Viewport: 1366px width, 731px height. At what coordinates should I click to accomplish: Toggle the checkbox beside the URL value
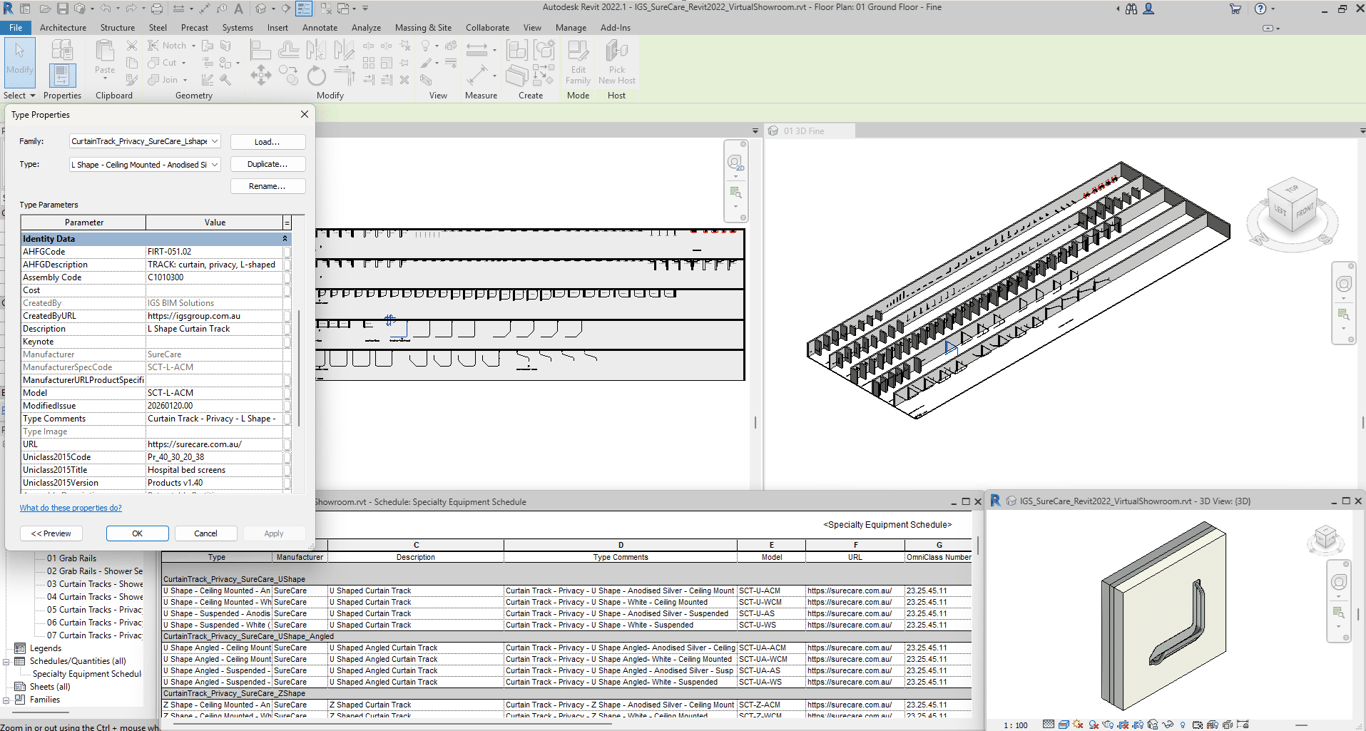click(287, 444)
